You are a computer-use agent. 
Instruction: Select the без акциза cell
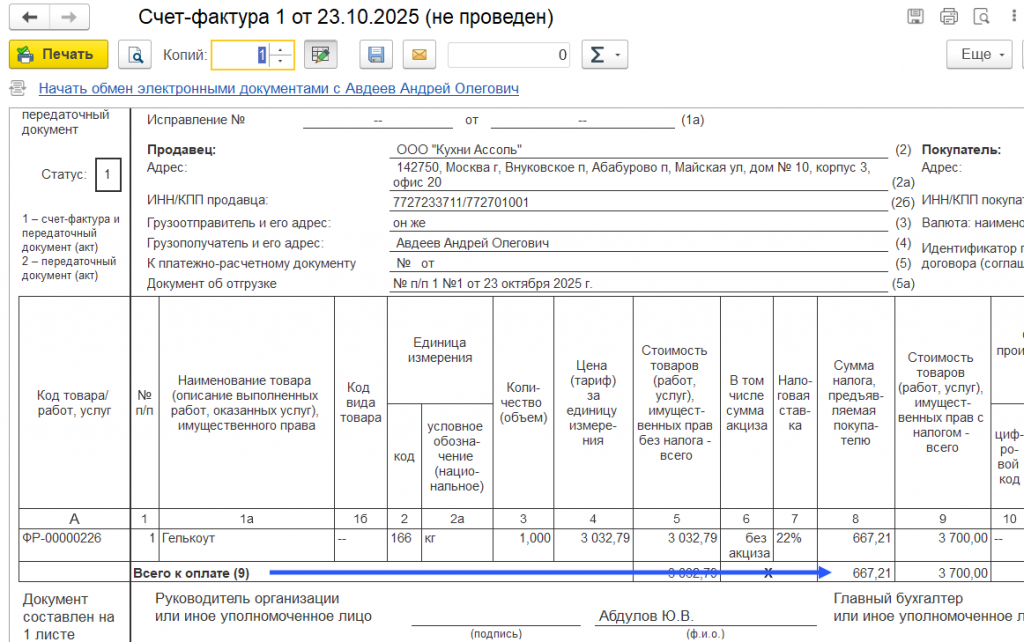tap(747, 545)
